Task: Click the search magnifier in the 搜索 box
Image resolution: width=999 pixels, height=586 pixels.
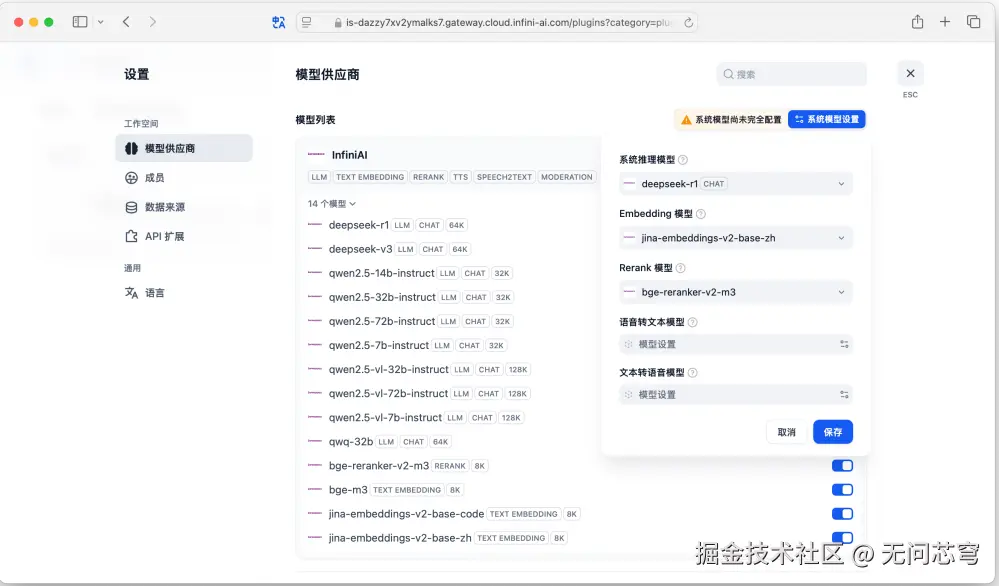Action: click(729, 73)
